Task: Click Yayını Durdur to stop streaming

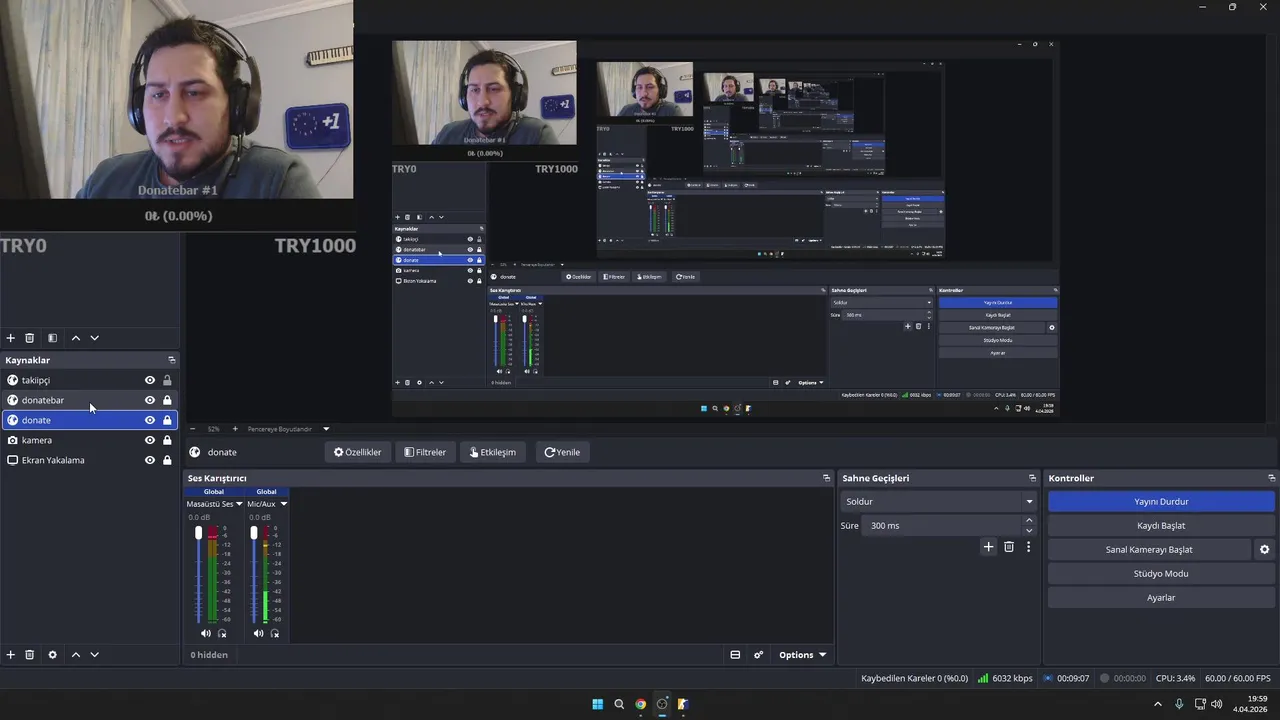Action: 1161,502
